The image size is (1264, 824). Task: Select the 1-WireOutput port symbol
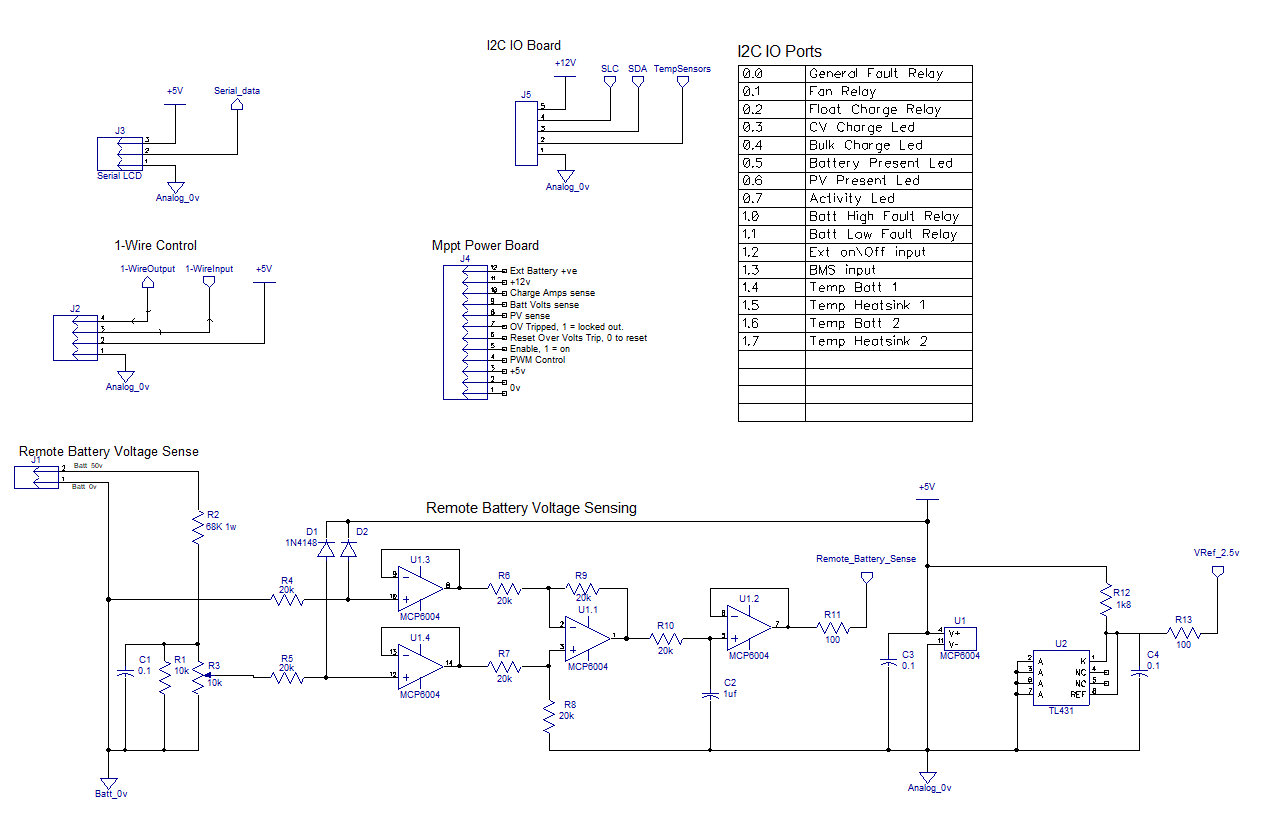point(148,283)
